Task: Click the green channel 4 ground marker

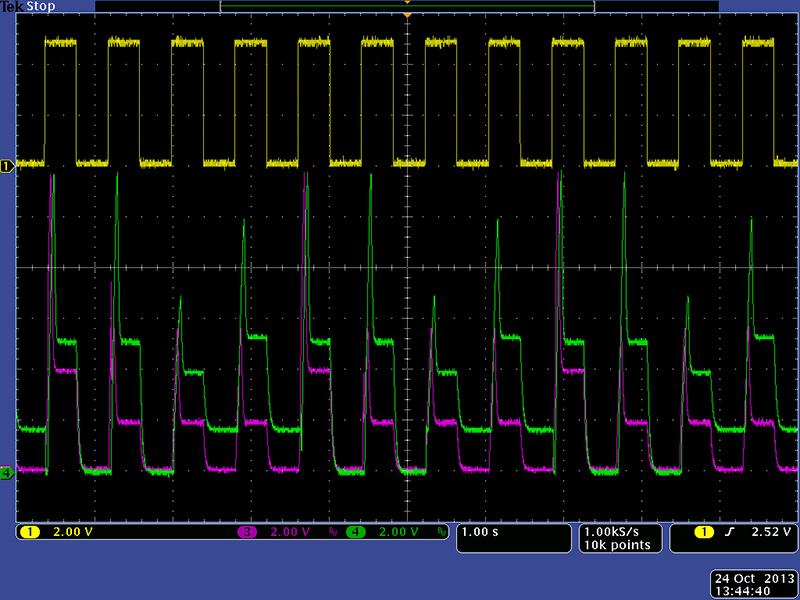Action: (7, 473)
